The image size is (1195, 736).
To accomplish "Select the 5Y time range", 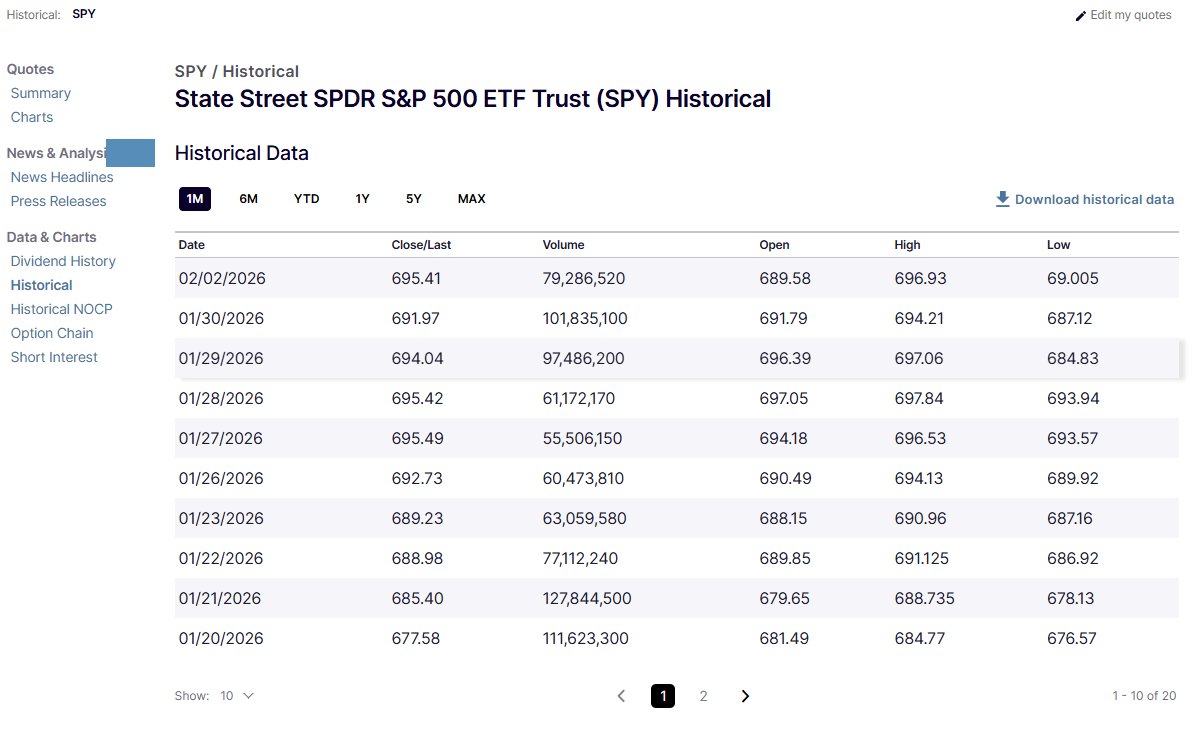I will (x=414, y=199).
